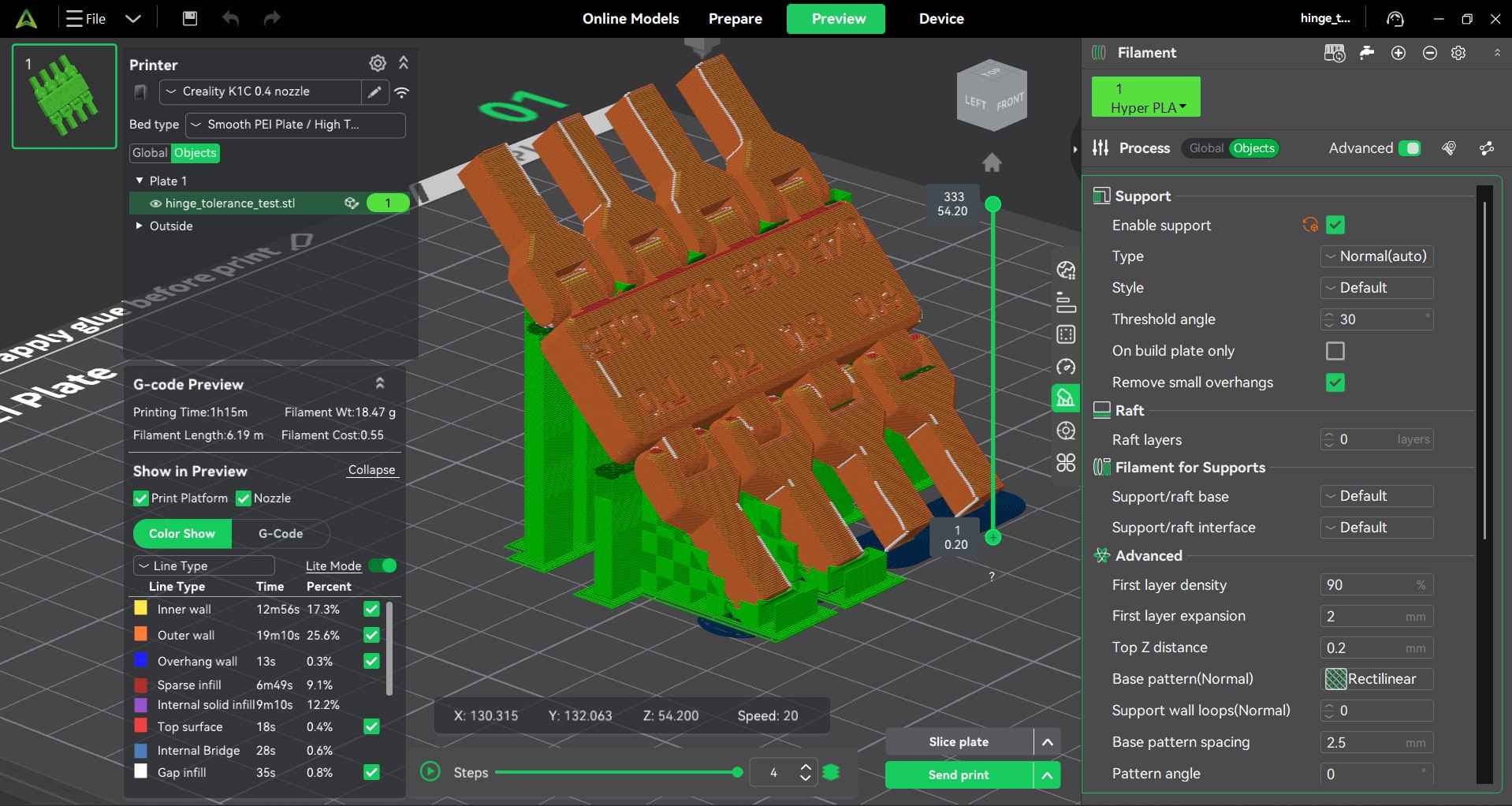The width and height of the screenshot is (1512, 806).
Task: Open Filament settings gear
Action: 1458,53
